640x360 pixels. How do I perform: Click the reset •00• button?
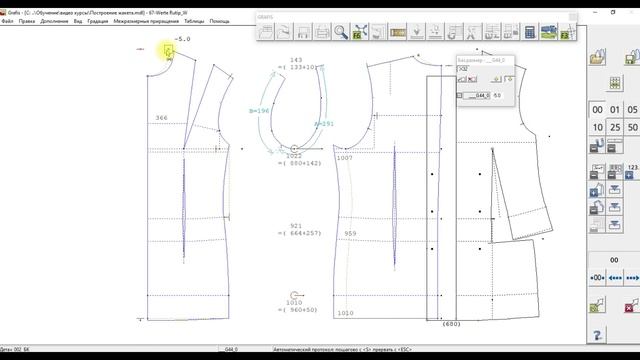point(597,278)
